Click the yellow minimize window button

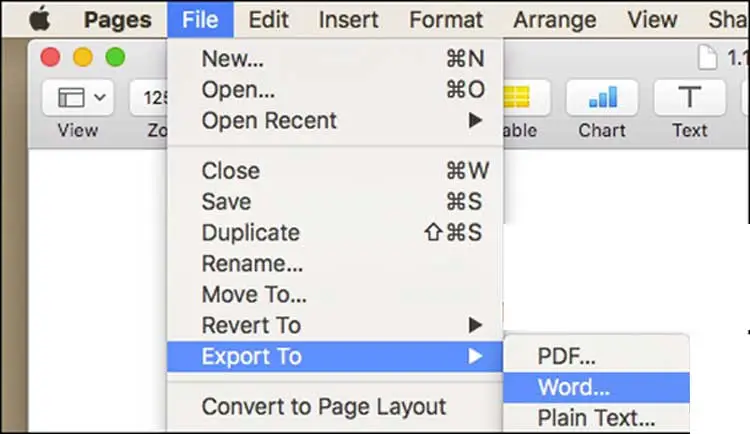point(83,58)
